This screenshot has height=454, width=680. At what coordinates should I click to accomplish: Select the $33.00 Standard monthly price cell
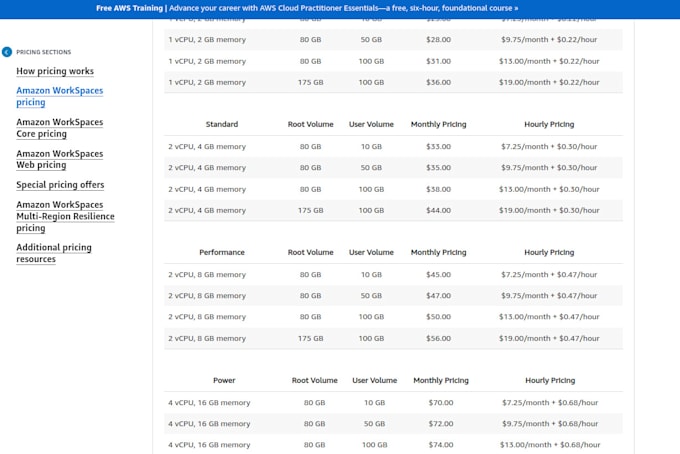click(438, 146)
